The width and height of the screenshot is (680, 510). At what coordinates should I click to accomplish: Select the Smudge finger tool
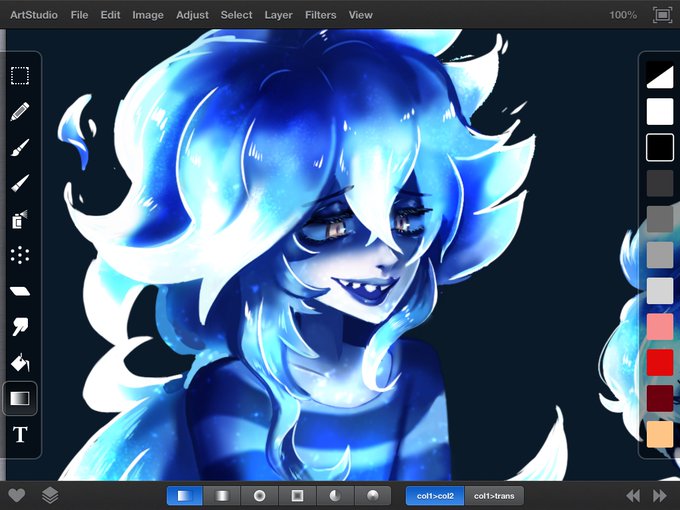[x=20, y=327]
